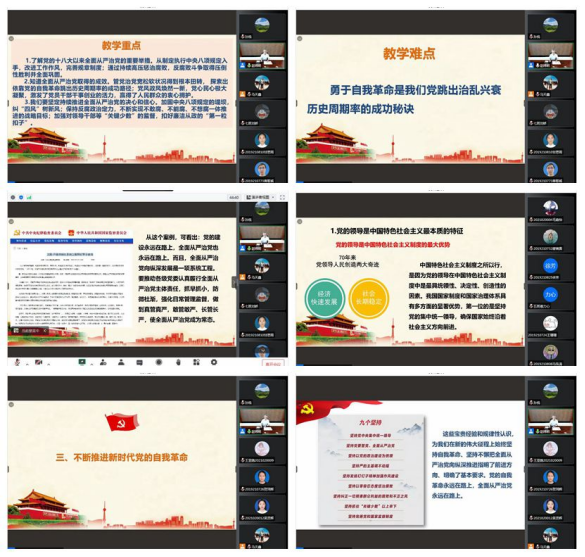This screenshot has width=585, height=557.
Task: Open audio options arrow beside the microphone
Action: (x=27, y=364)
